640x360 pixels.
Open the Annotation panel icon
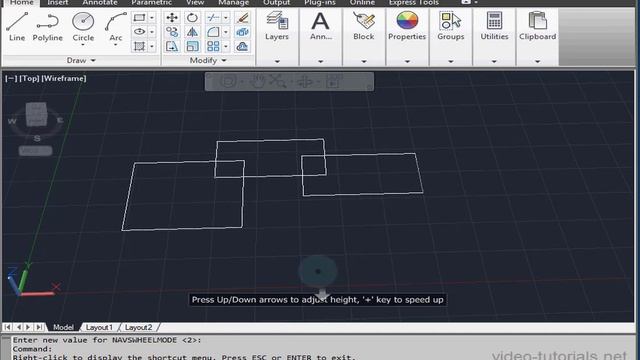tap(320, 20)
